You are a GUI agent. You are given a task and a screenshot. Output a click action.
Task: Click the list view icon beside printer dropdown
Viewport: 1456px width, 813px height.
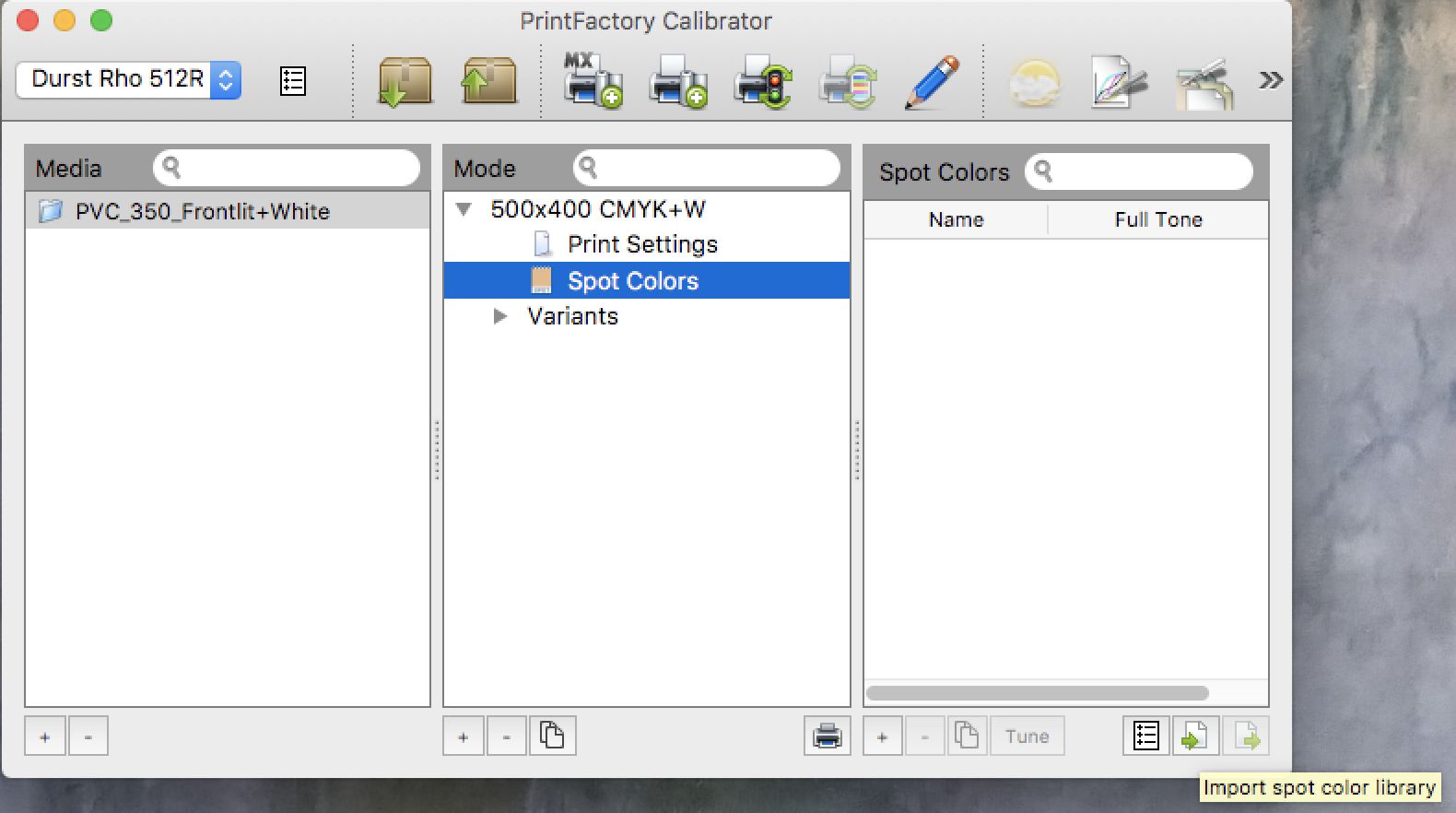tap(292, 81)
